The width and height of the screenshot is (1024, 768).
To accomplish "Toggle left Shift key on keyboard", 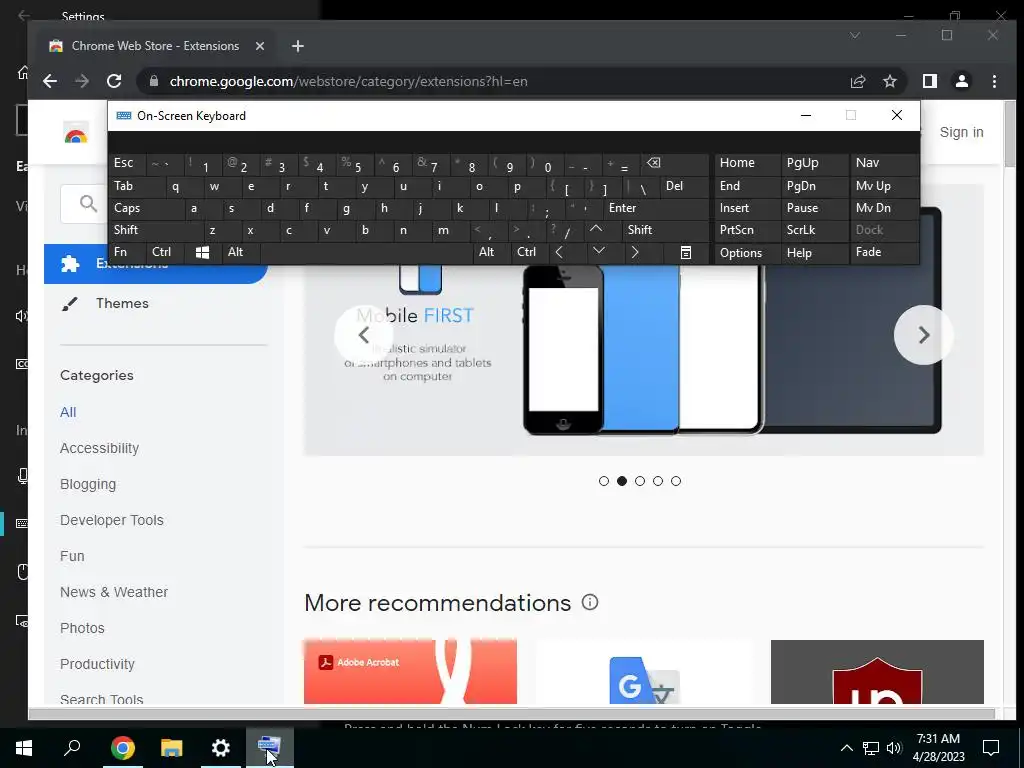I will click(157, 230).
